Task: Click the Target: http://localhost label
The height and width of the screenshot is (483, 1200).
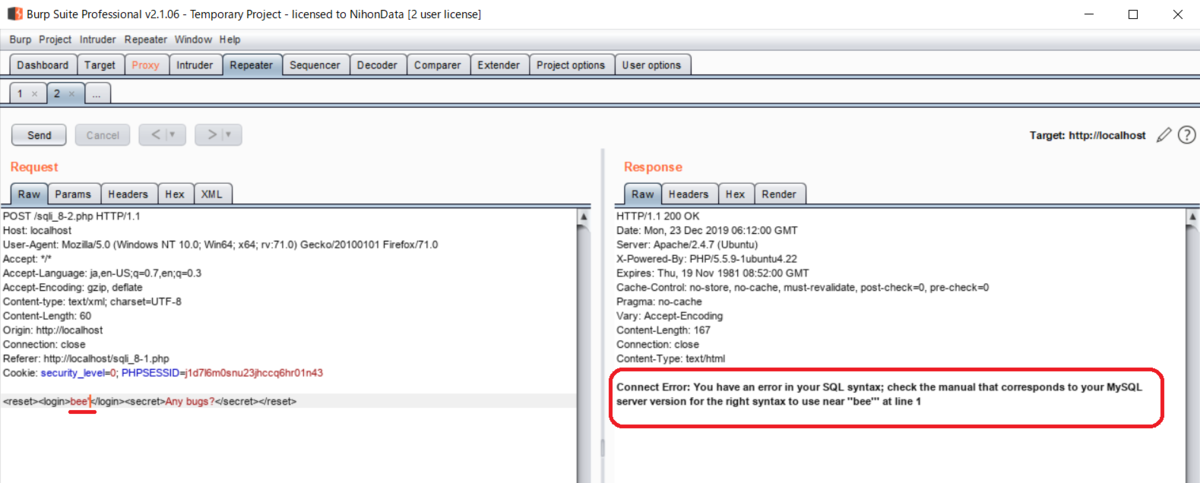Action: (x=1087, y=135)
